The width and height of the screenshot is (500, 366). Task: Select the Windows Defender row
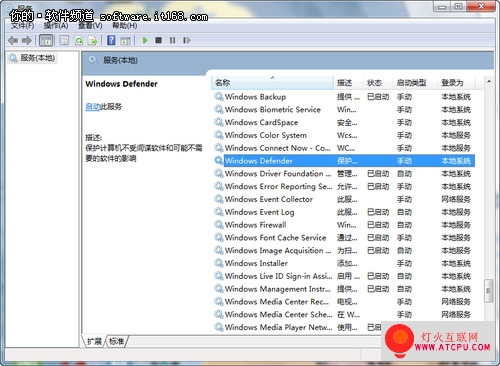point(344,161)
